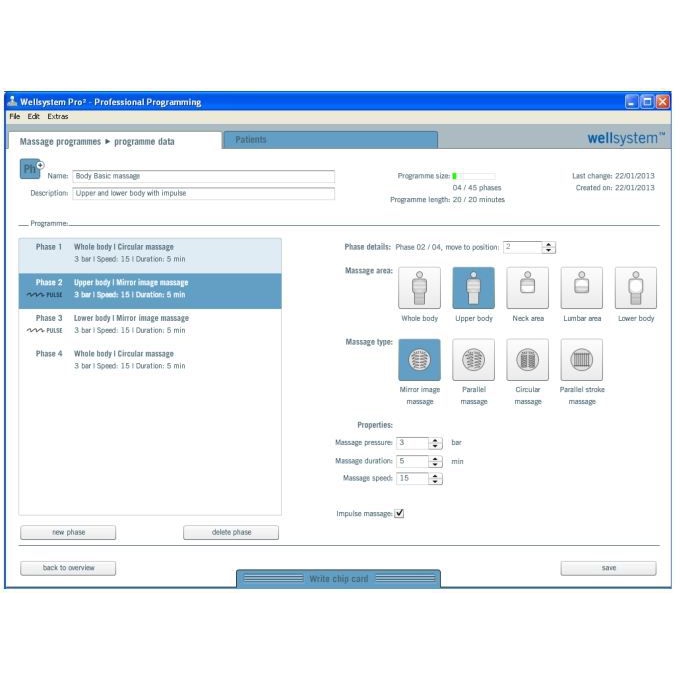Increase the move to position value

(x=549, y=245)
